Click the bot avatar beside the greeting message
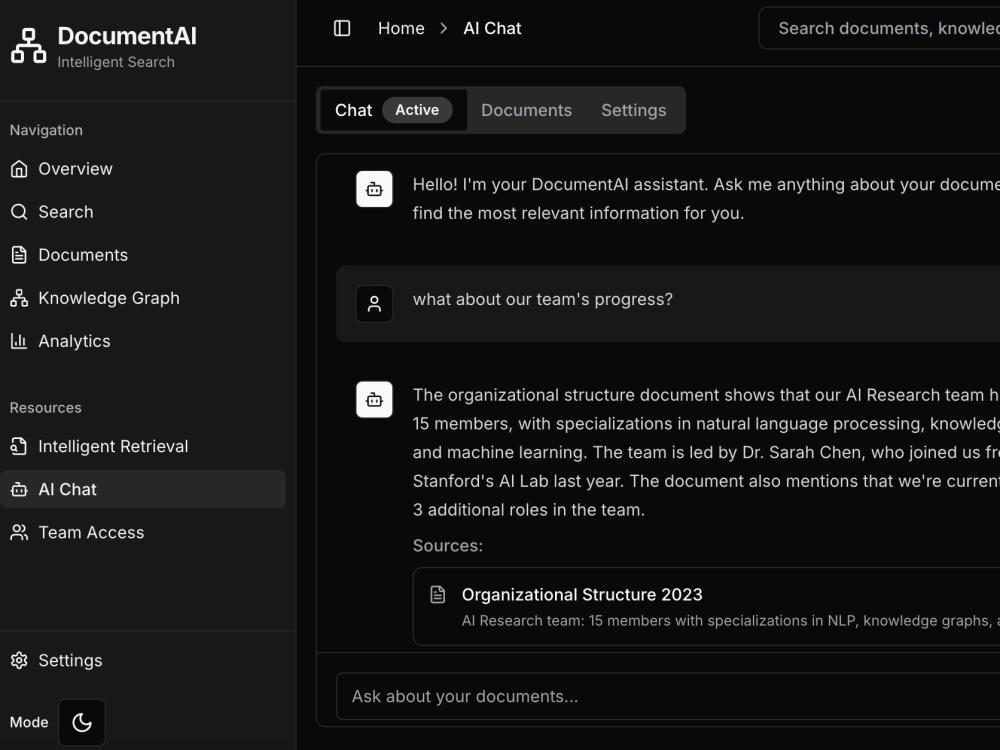The height and width of the screenshot is (750, 1000). click(x=374, y=189)
